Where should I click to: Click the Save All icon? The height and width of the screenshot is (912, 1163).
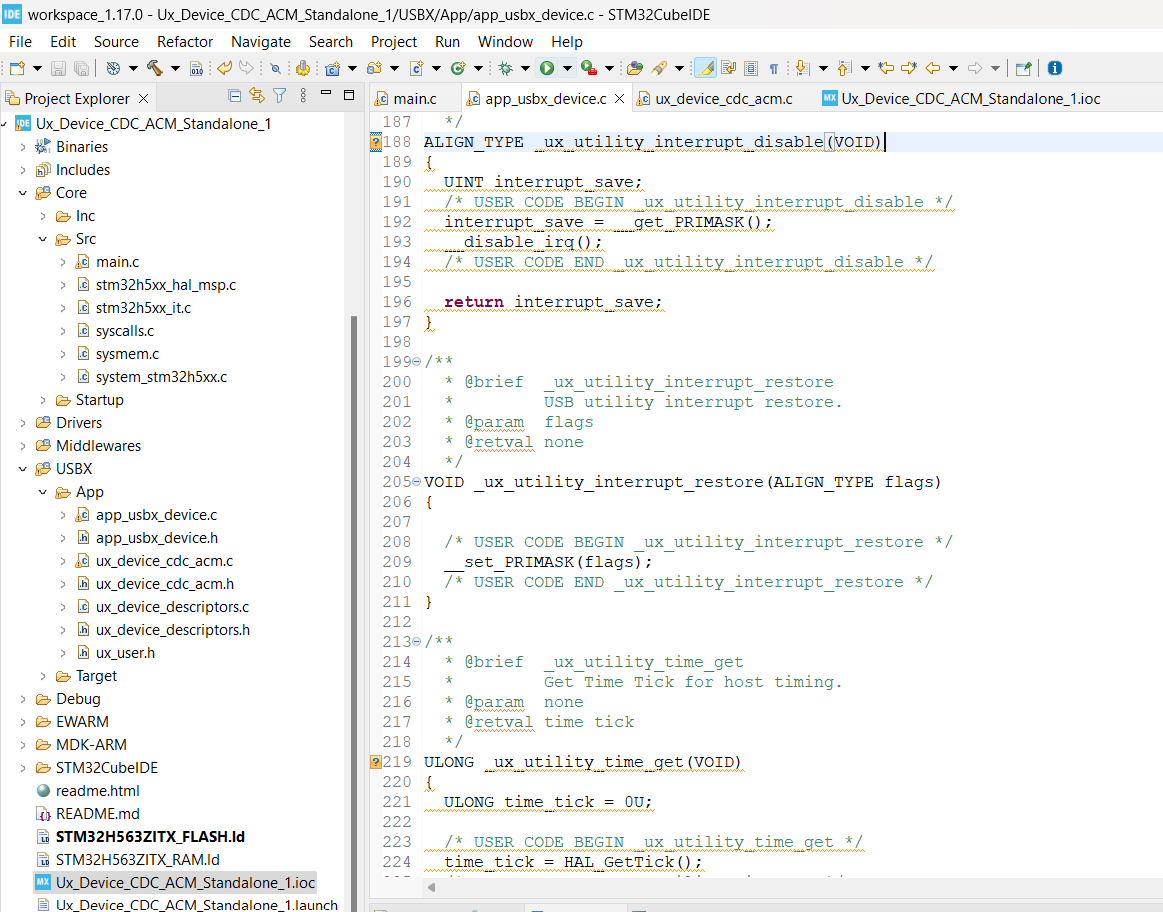tap(79, 68)
